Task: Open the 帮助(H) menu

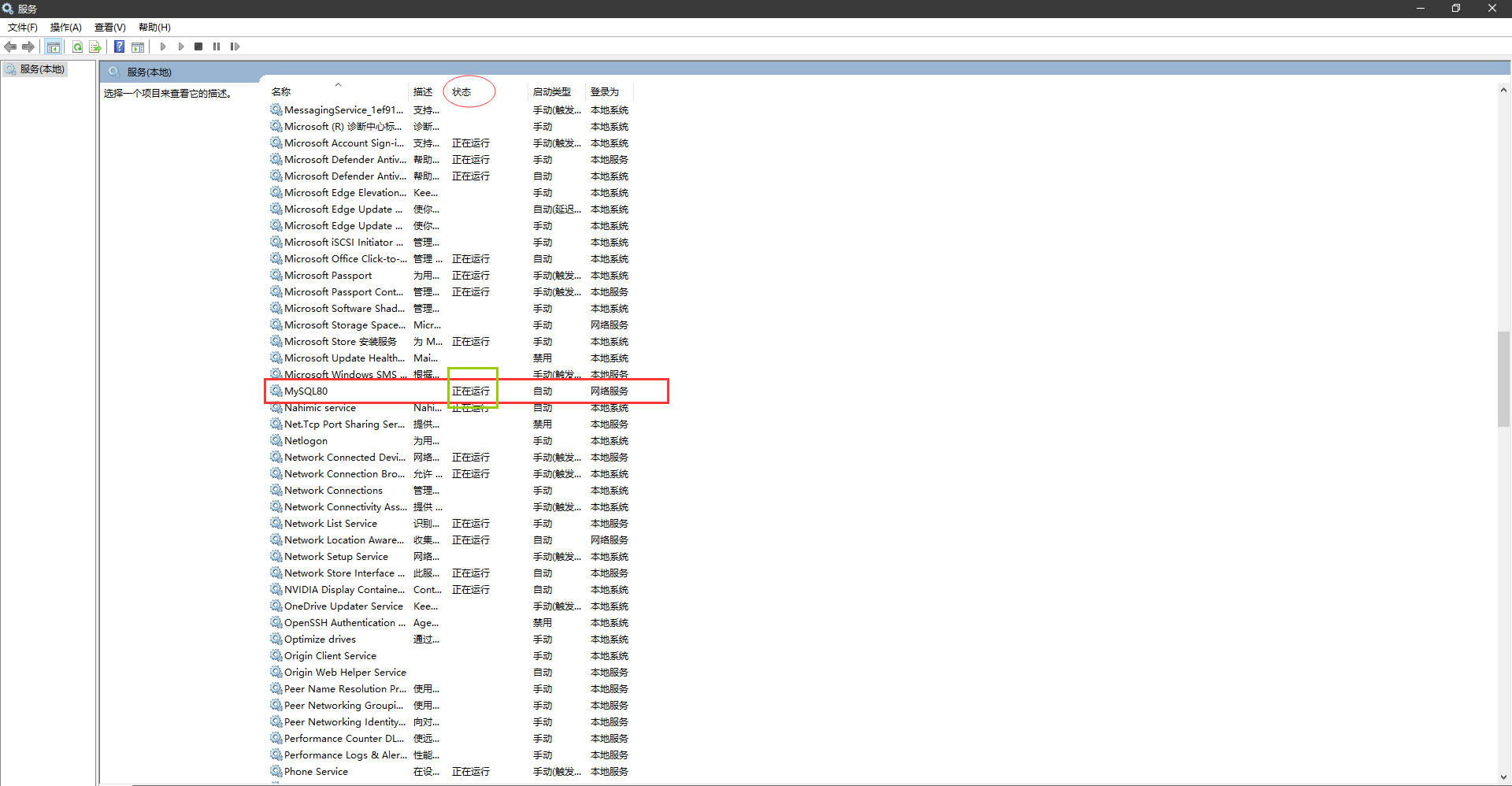Action: pyautogui.click(x=154, y=27)
